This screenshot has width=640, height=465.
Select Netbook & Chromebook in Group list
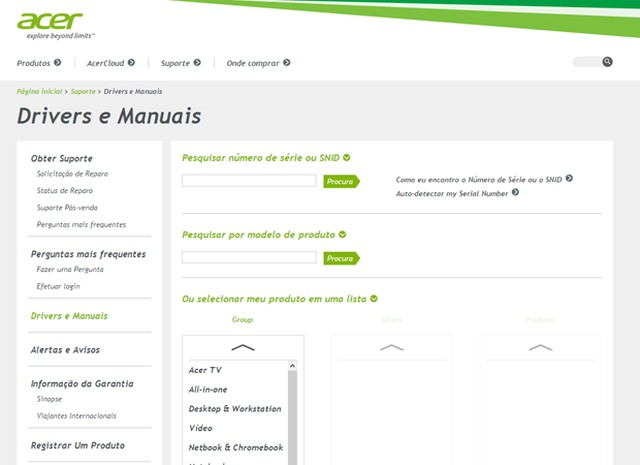[x=236, y=447]
